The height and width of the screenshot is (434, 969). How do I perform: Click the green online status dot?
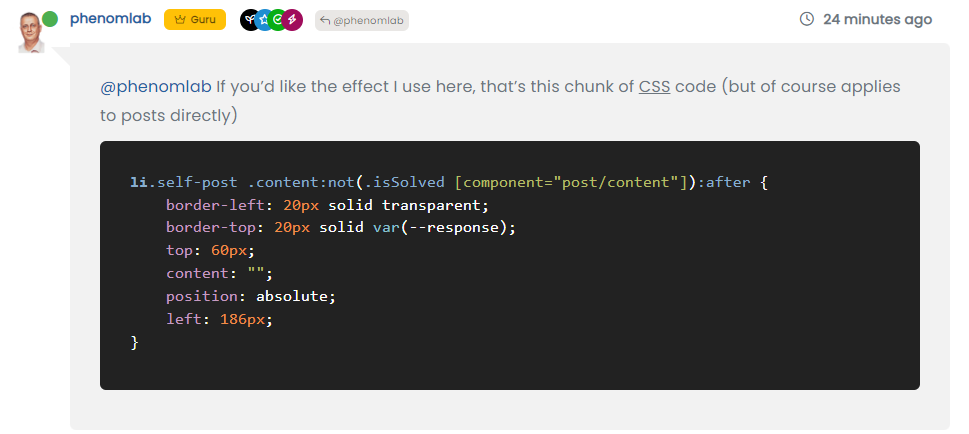(50, 19)
